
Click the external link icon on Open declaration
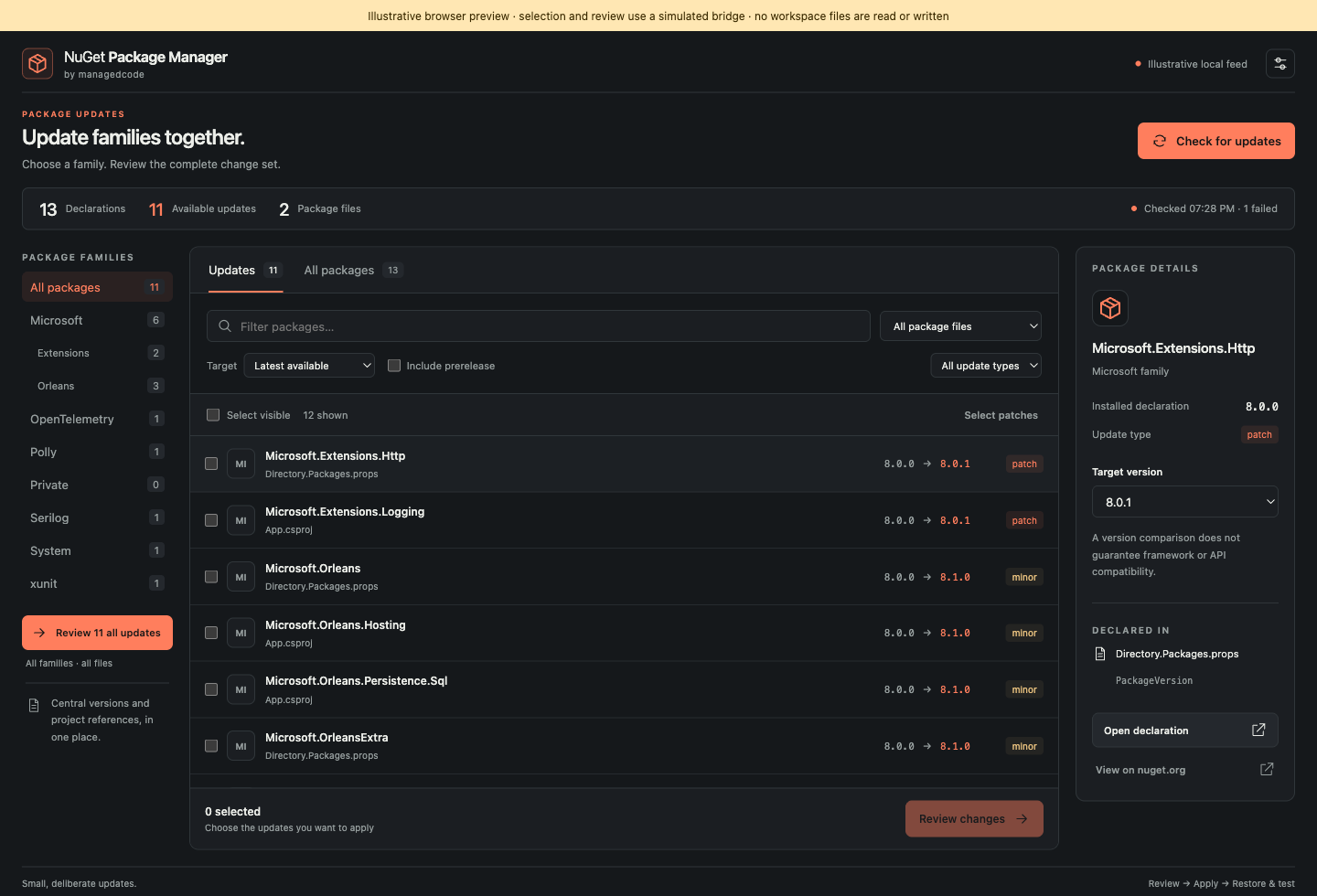[x=1258, y=730]
